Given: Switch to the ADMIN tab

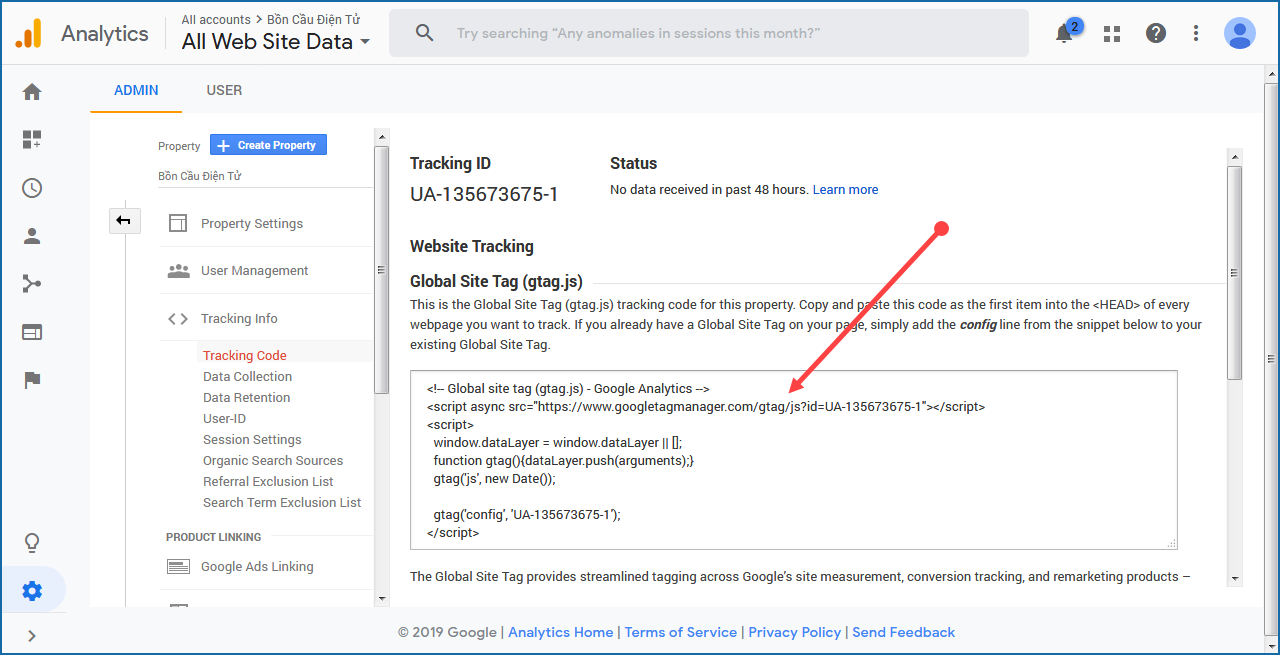Looking at the screenshot, I should click(136, 90).
